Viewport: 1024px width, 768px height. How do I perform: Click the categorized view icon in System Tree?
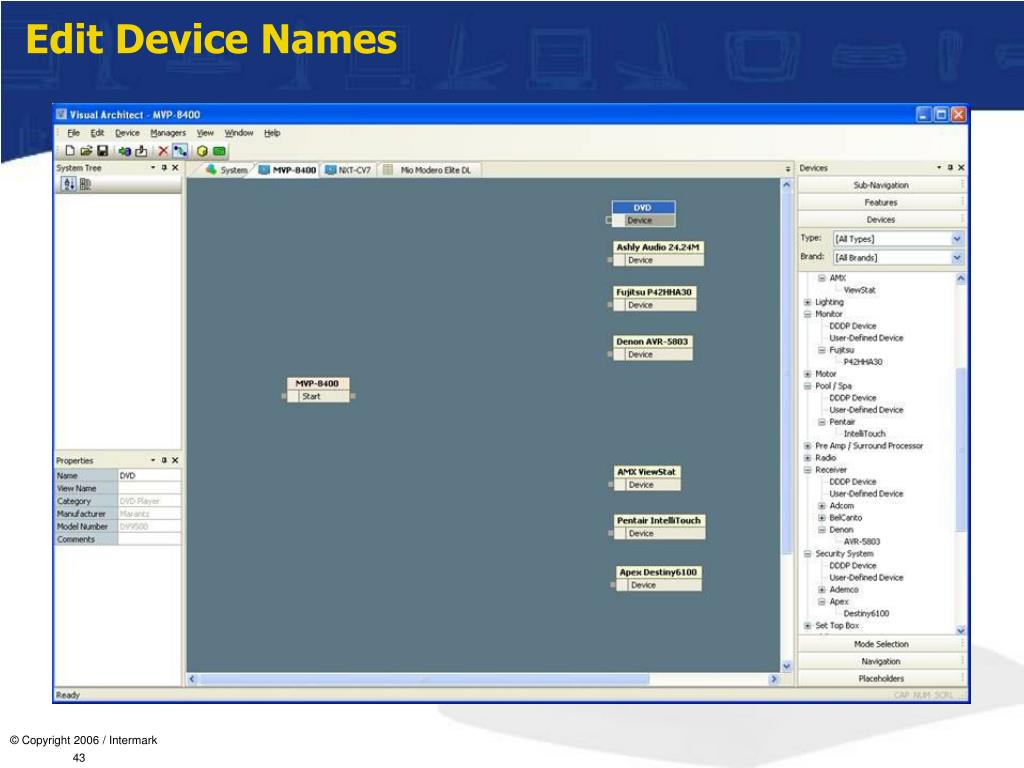[85, 184]
